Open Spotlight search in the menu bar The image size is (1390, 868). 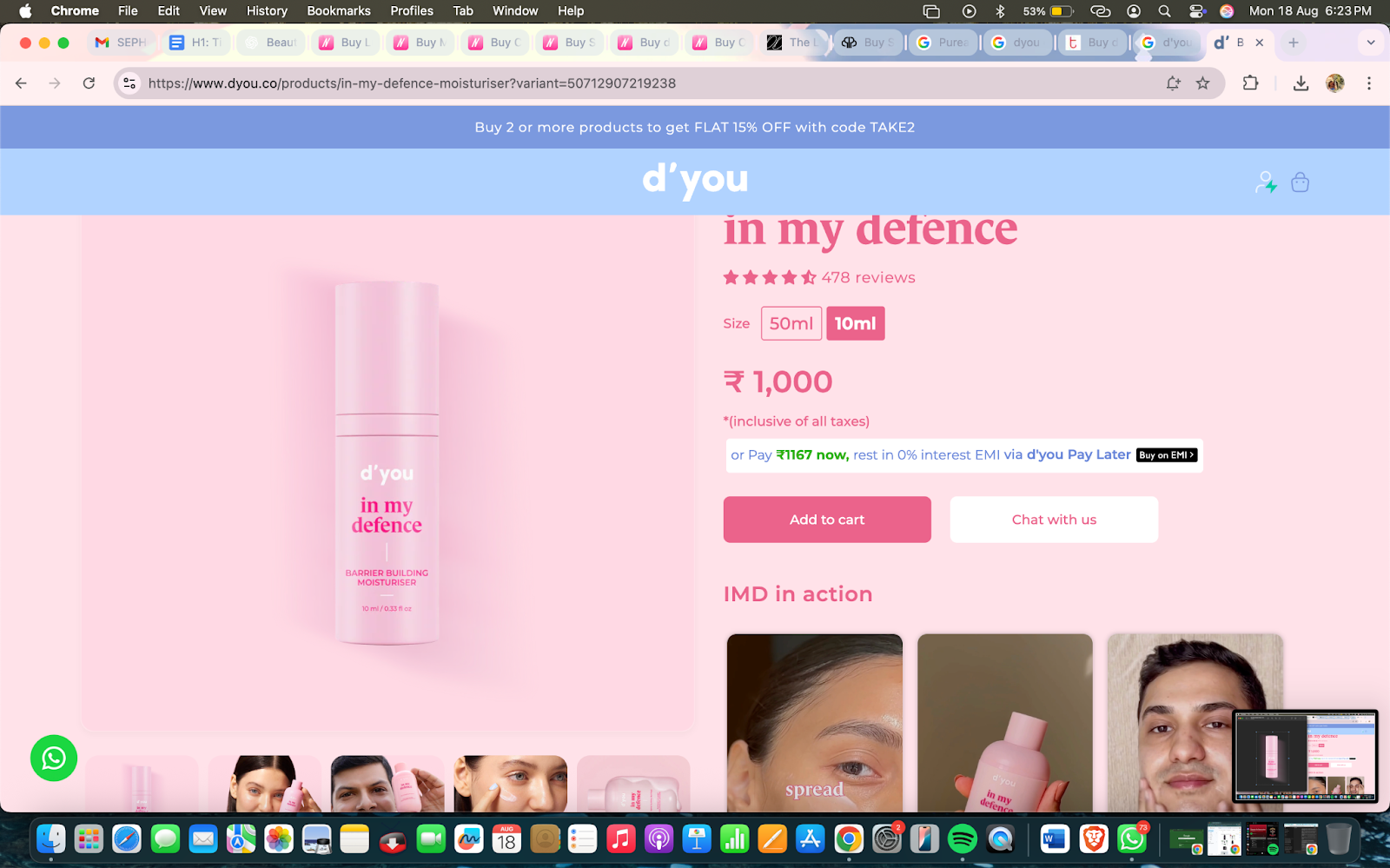click(1164, 11)
